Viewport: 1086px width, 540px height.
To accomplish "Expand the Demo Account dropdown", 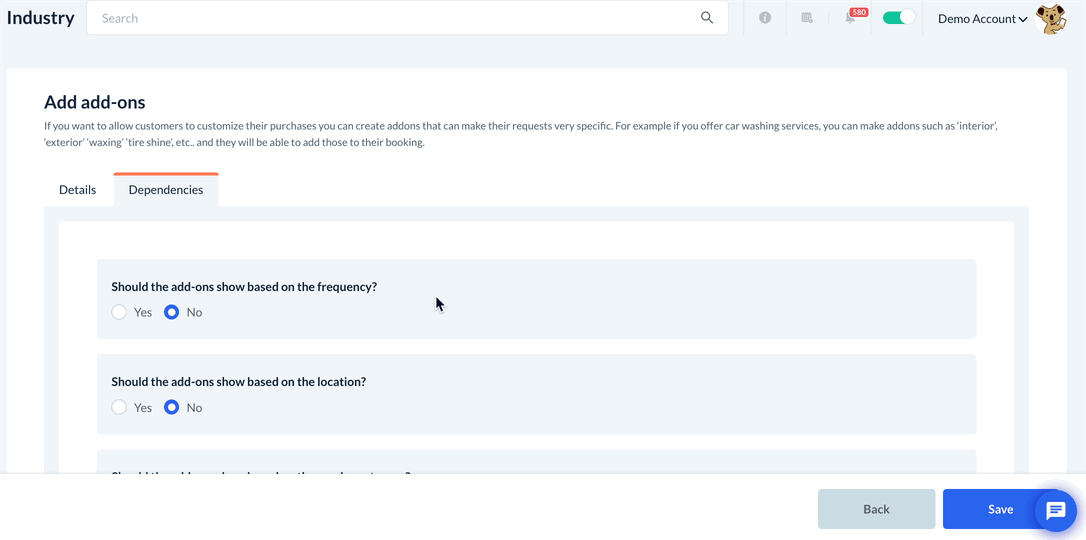I will 982,19.
